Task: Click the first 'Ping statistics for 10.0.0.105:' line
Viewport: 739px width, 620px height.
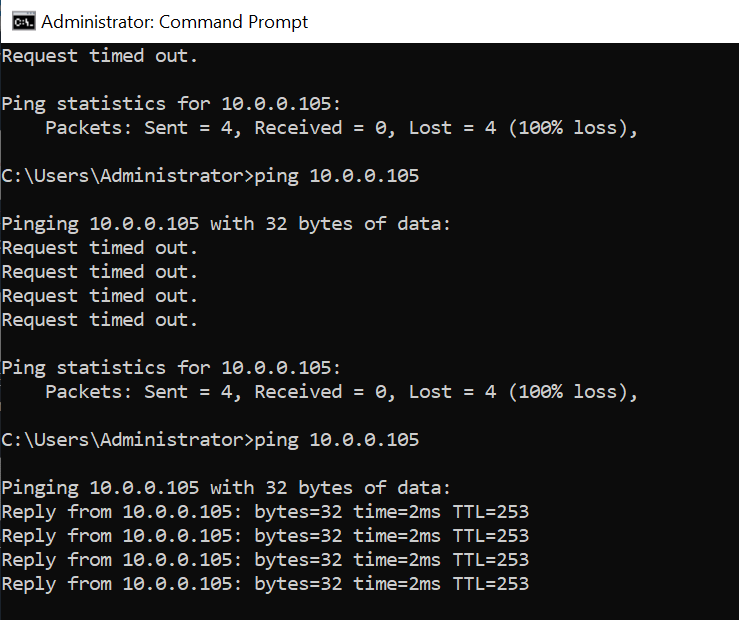Action: pos(171,104)
